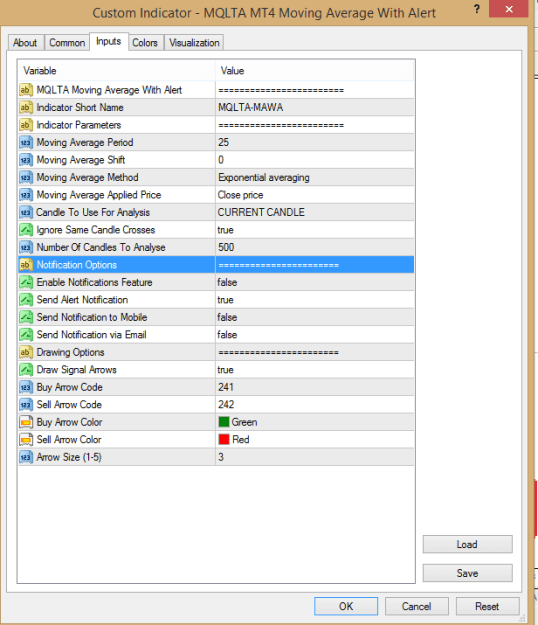This screenshot has height=625, width=538.
Task: Select the Send Alert Notification row label
Action: 82,300
